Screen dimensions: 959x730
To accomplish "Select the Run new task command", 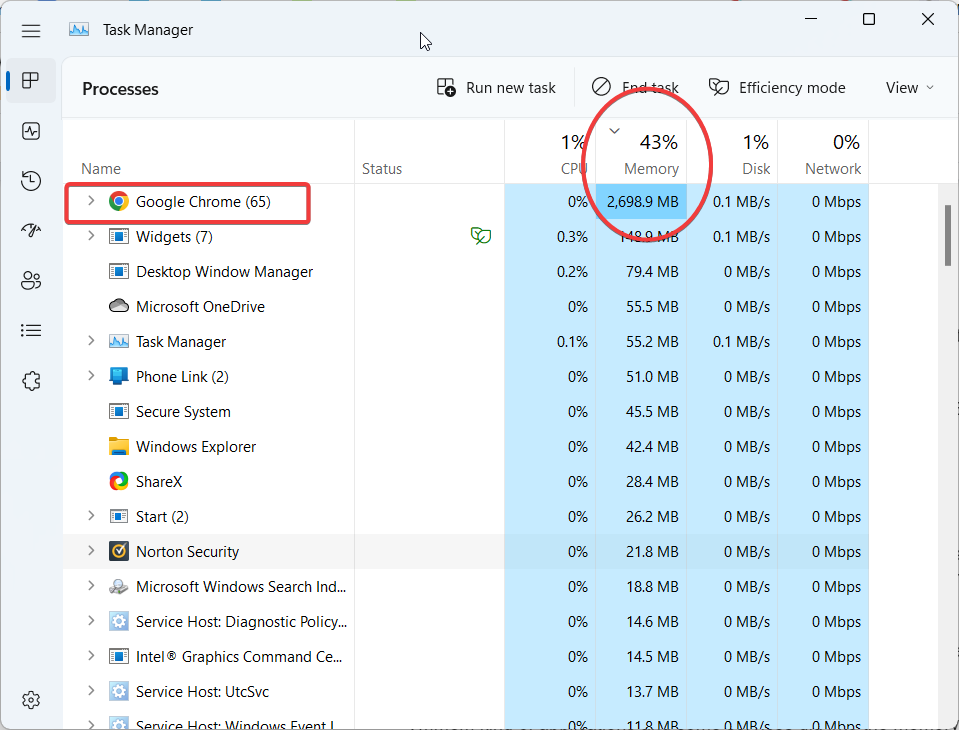I will (496, 87).
